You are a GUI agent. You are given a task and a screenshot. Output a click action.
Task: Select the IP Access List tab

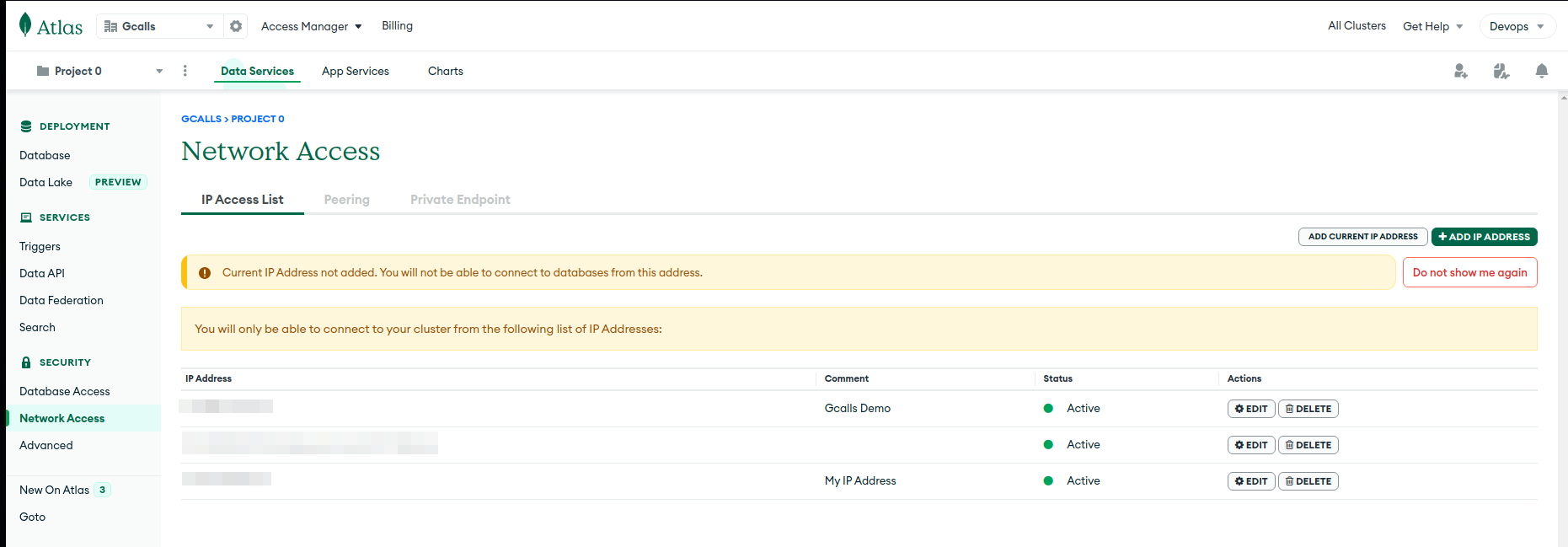tap(243, 200)
